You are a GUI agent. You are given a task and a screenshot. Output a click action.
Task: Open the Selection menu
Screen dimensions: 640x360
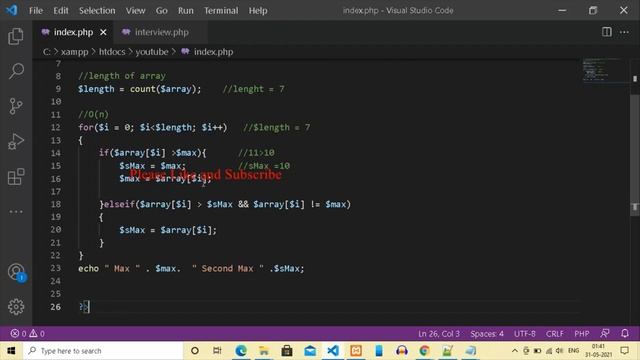coord(97,11)
